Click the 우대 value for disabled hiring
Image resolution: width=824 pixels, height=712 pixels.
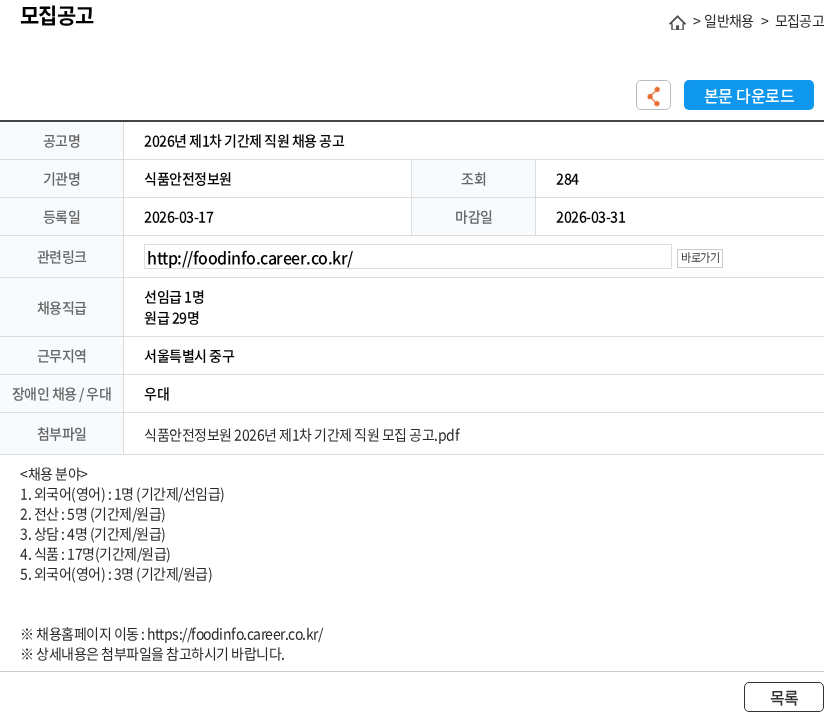157,394
